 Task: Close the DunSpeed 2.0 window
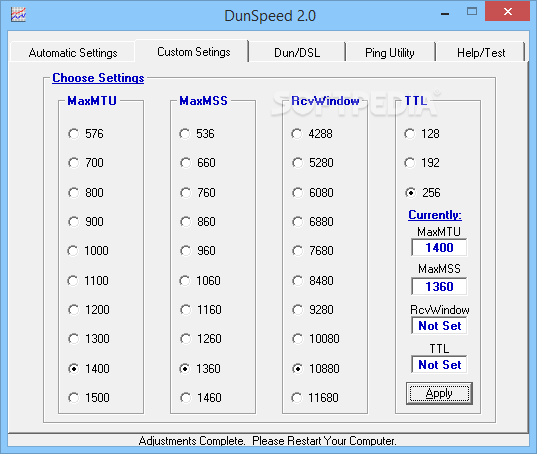[508, 12]
